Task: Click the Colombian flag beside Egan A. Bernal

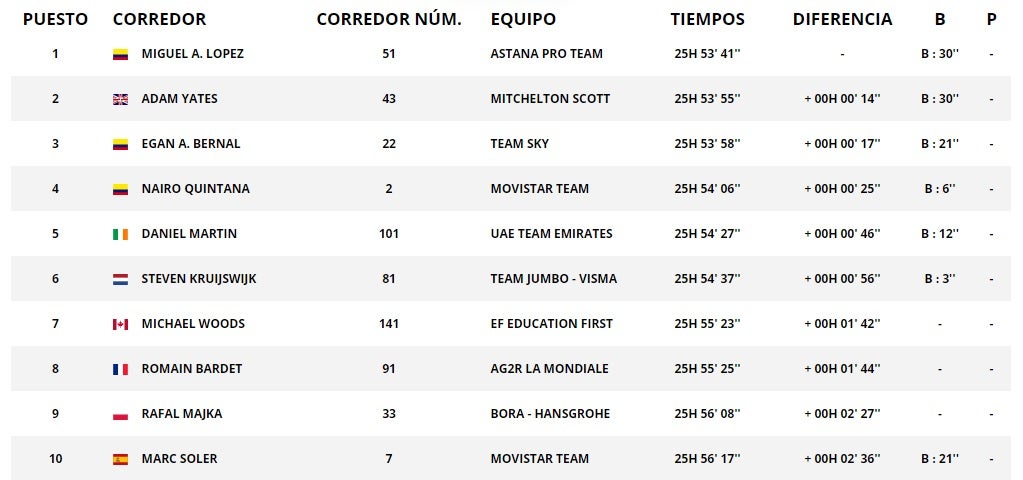Action: click(120, 144)
